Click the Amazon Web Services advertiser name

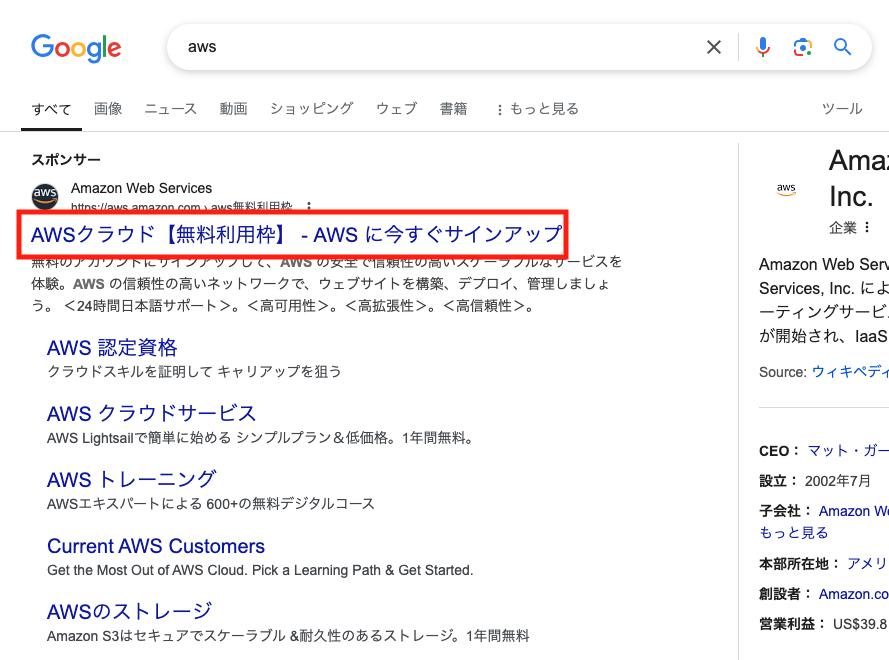click(x=141, y=188)
